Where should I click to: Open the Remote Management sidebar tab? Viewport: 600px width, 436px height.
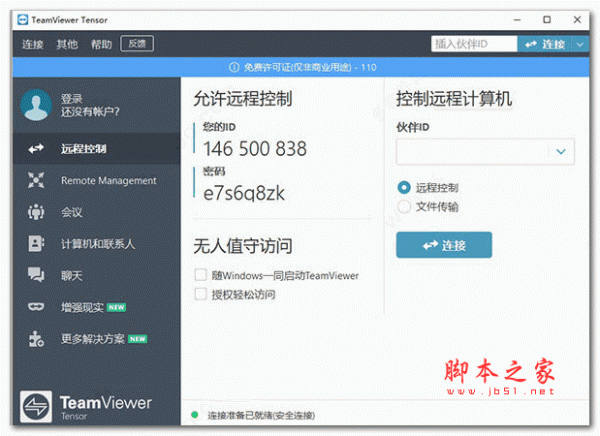click(97, 180)
